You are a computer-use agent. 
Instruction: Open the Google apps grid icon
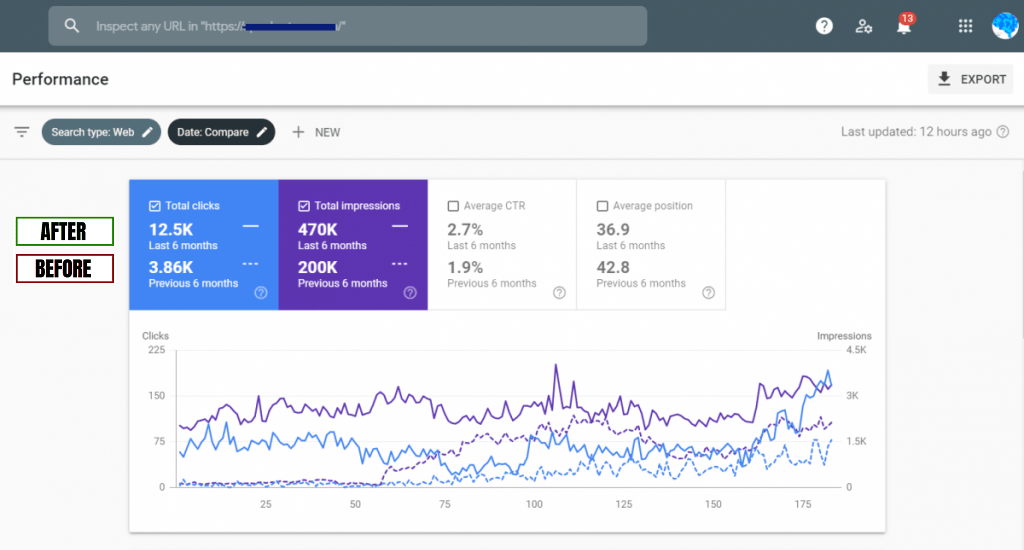[x=965, y=26]
